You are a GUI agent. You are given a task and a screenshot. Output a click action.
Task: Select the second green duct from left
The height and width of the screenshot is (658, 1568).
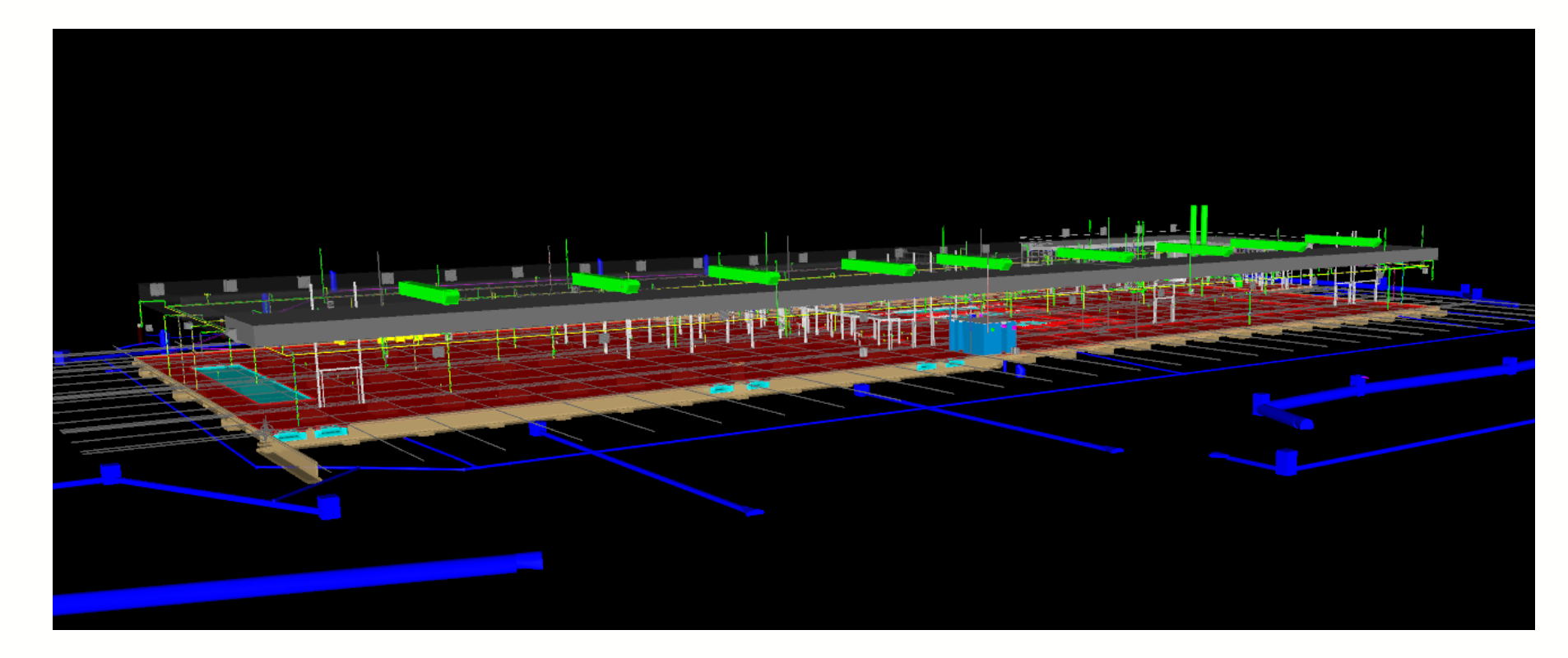605,283
